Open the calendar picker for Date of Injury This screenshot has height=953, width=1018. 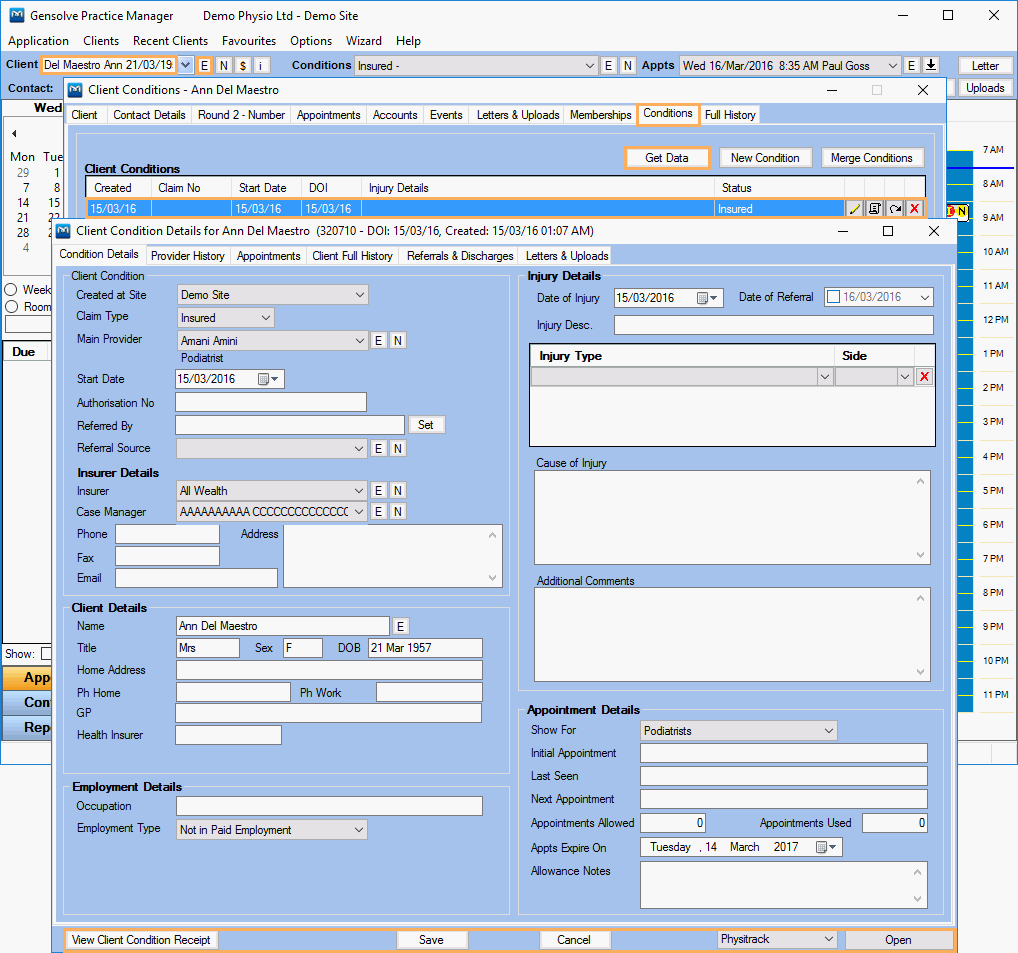pyautogui.click(x=703, y=298)
